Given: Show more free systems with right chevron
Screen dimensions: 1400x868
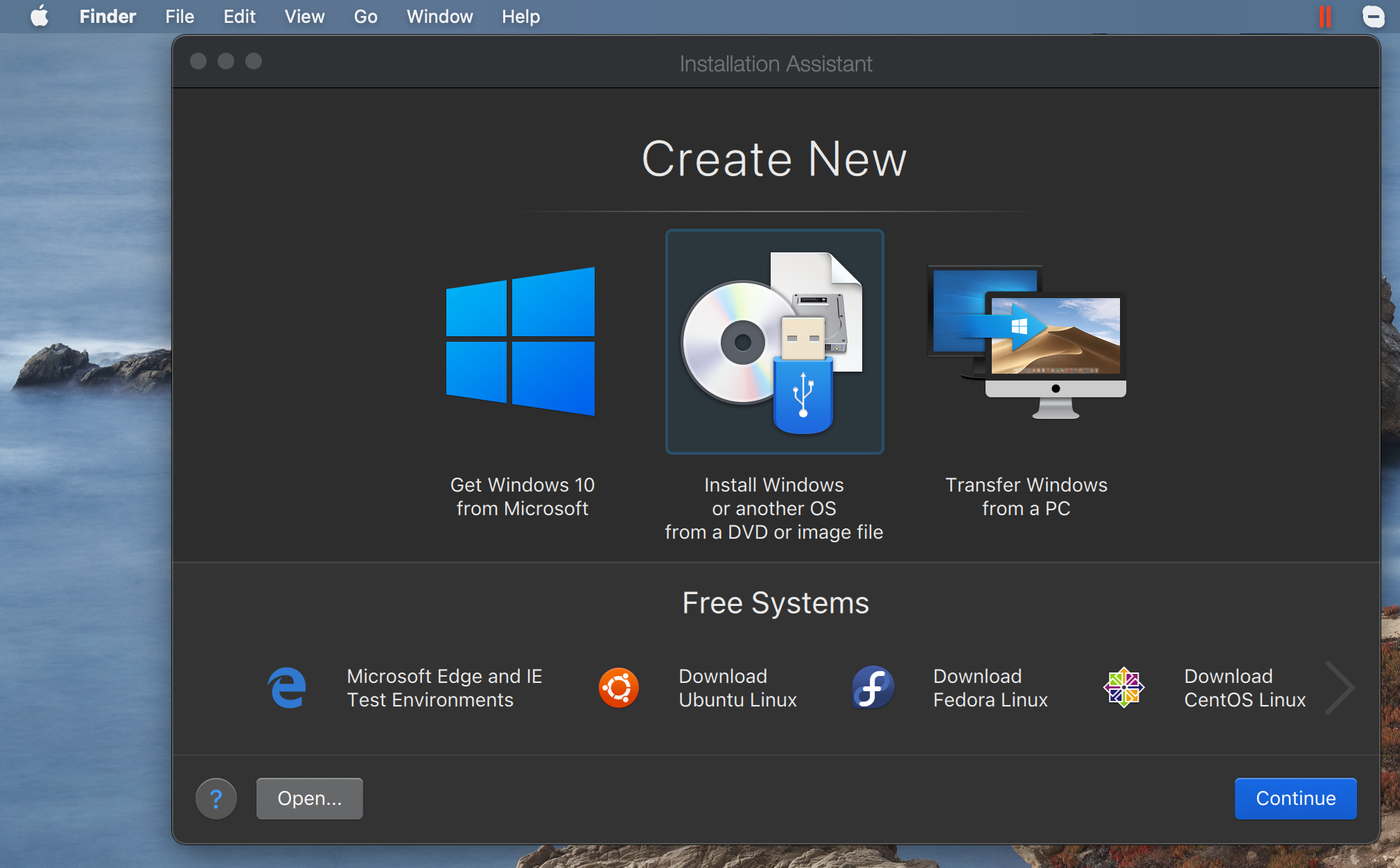Looking at the screenshot, I should point(1340,688).
